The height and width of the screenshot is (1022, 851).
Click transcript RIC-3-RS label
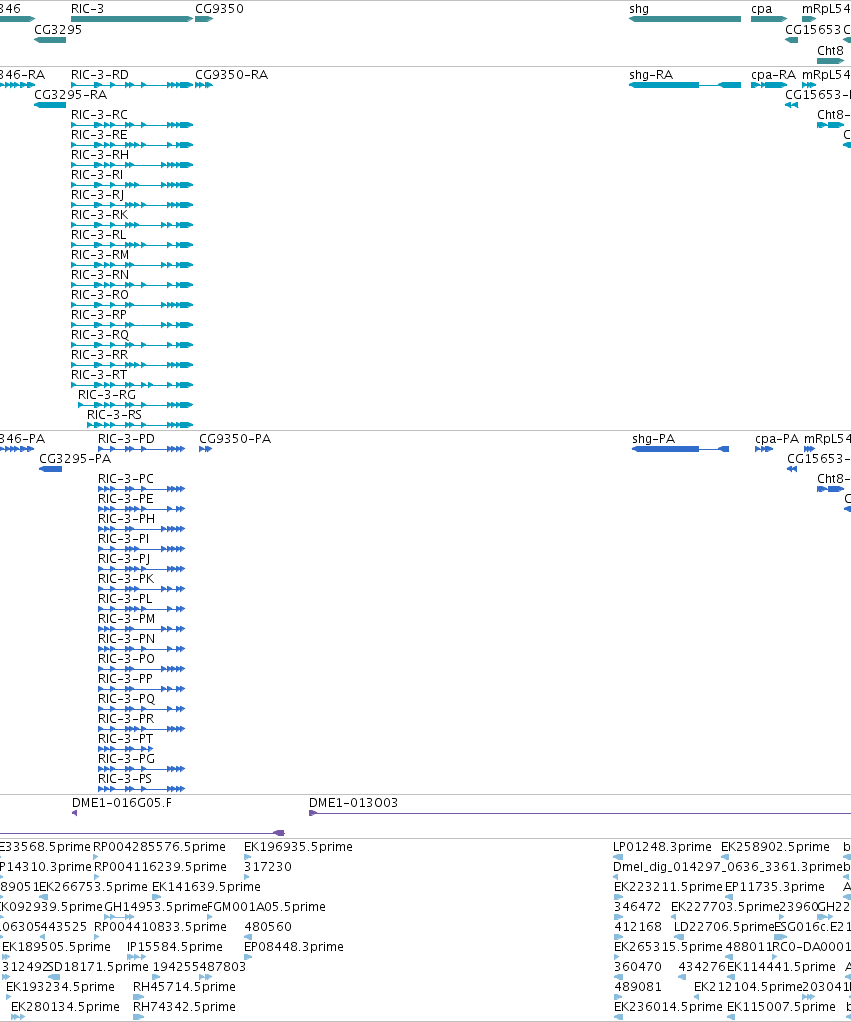coord(114,415)
